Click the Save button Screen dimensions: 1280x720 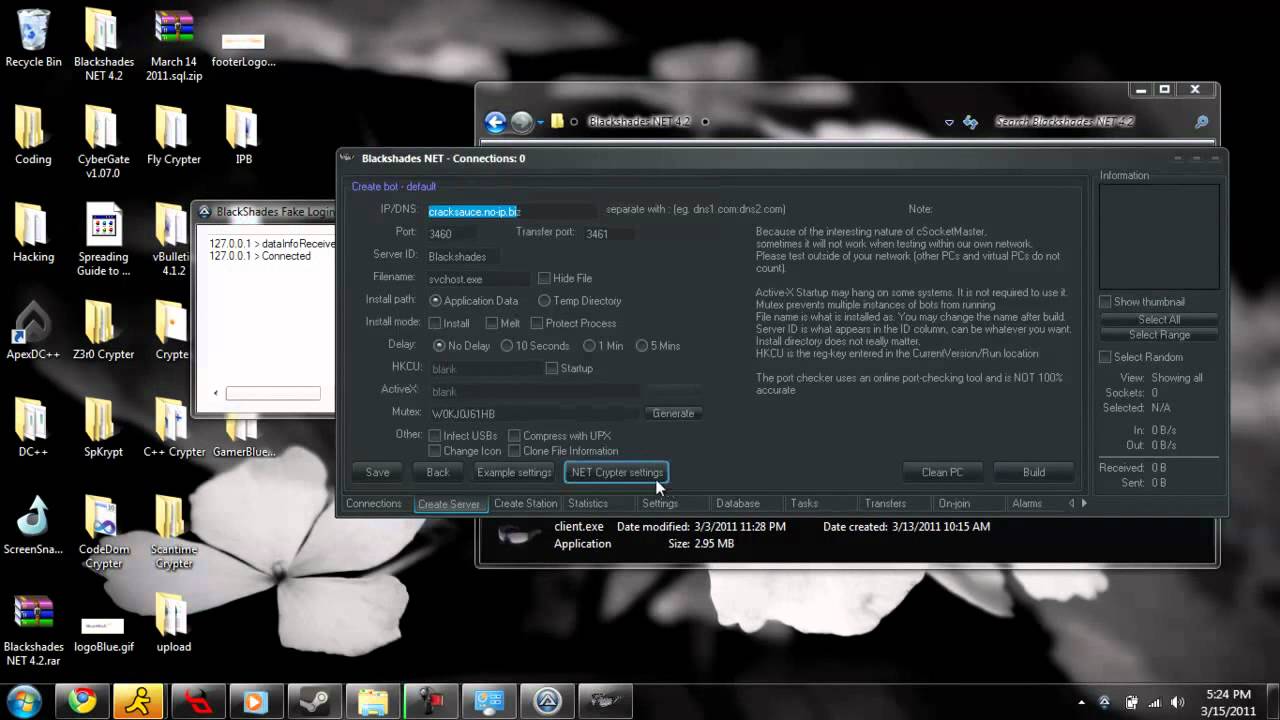coord(378,472)
